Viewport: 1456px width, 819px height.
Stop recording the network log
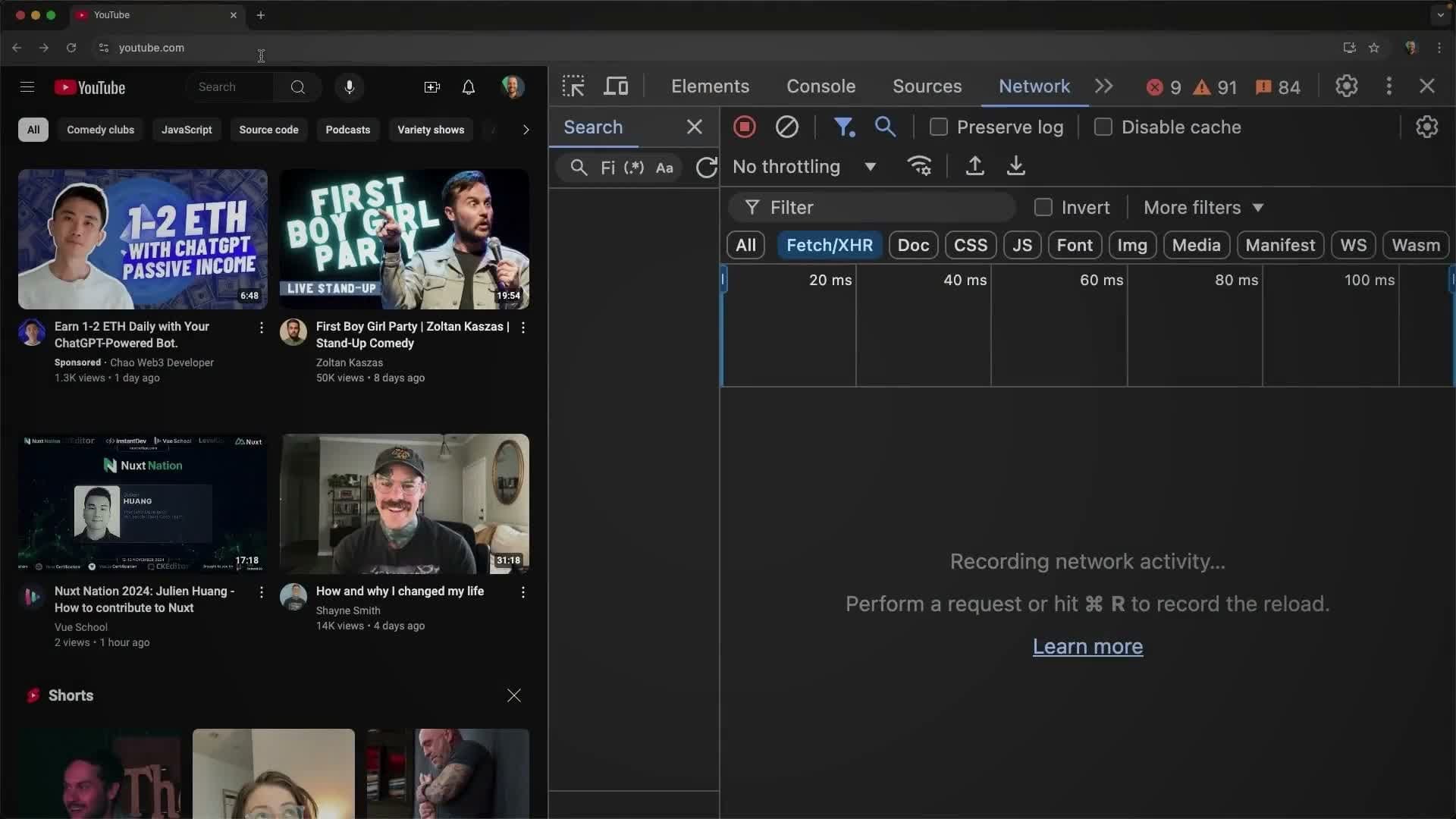coord(745,127)
